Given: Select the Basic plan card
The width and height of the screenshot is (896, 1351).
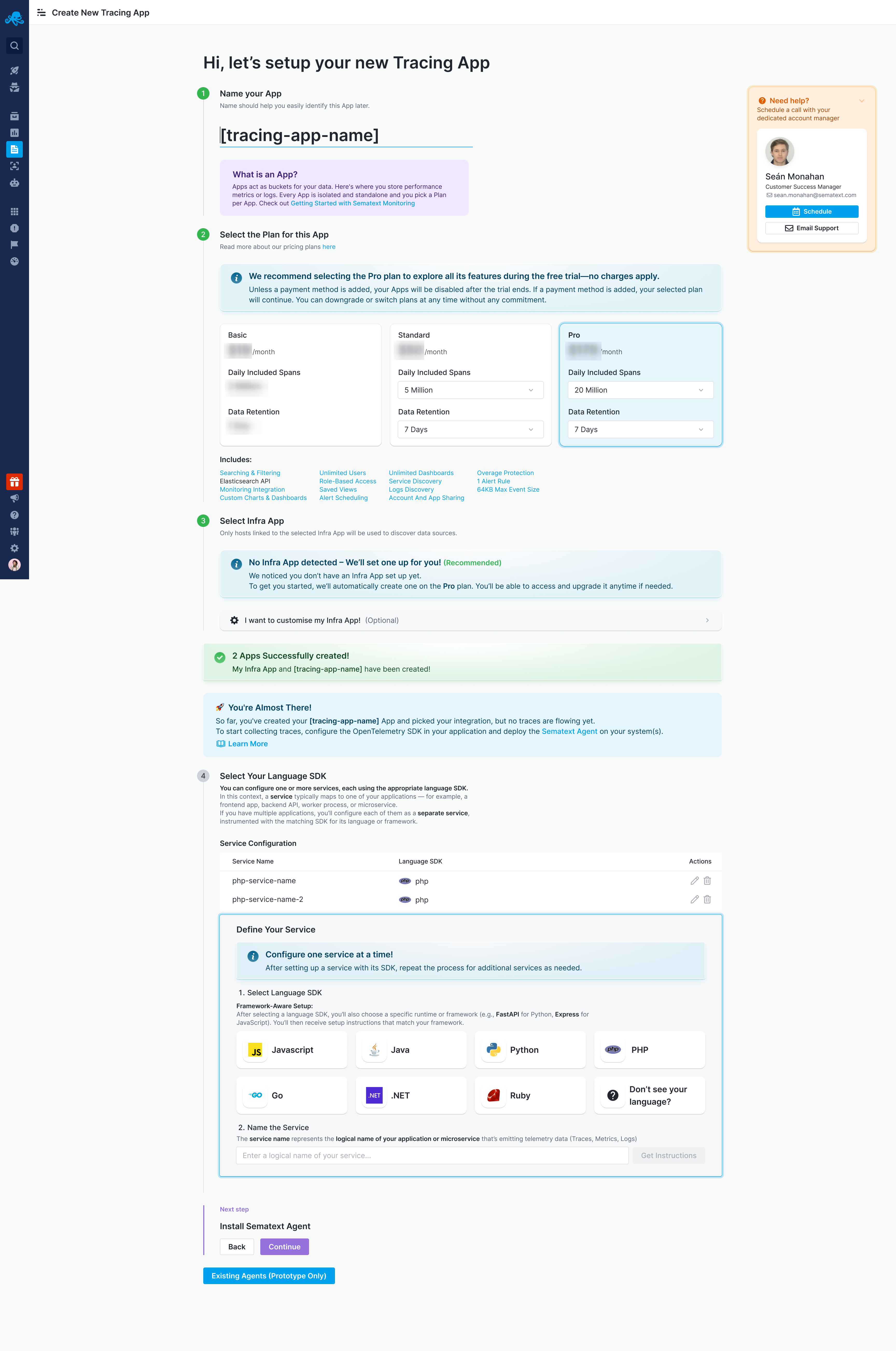Looking at the screenshot, I should coord(300,385).
